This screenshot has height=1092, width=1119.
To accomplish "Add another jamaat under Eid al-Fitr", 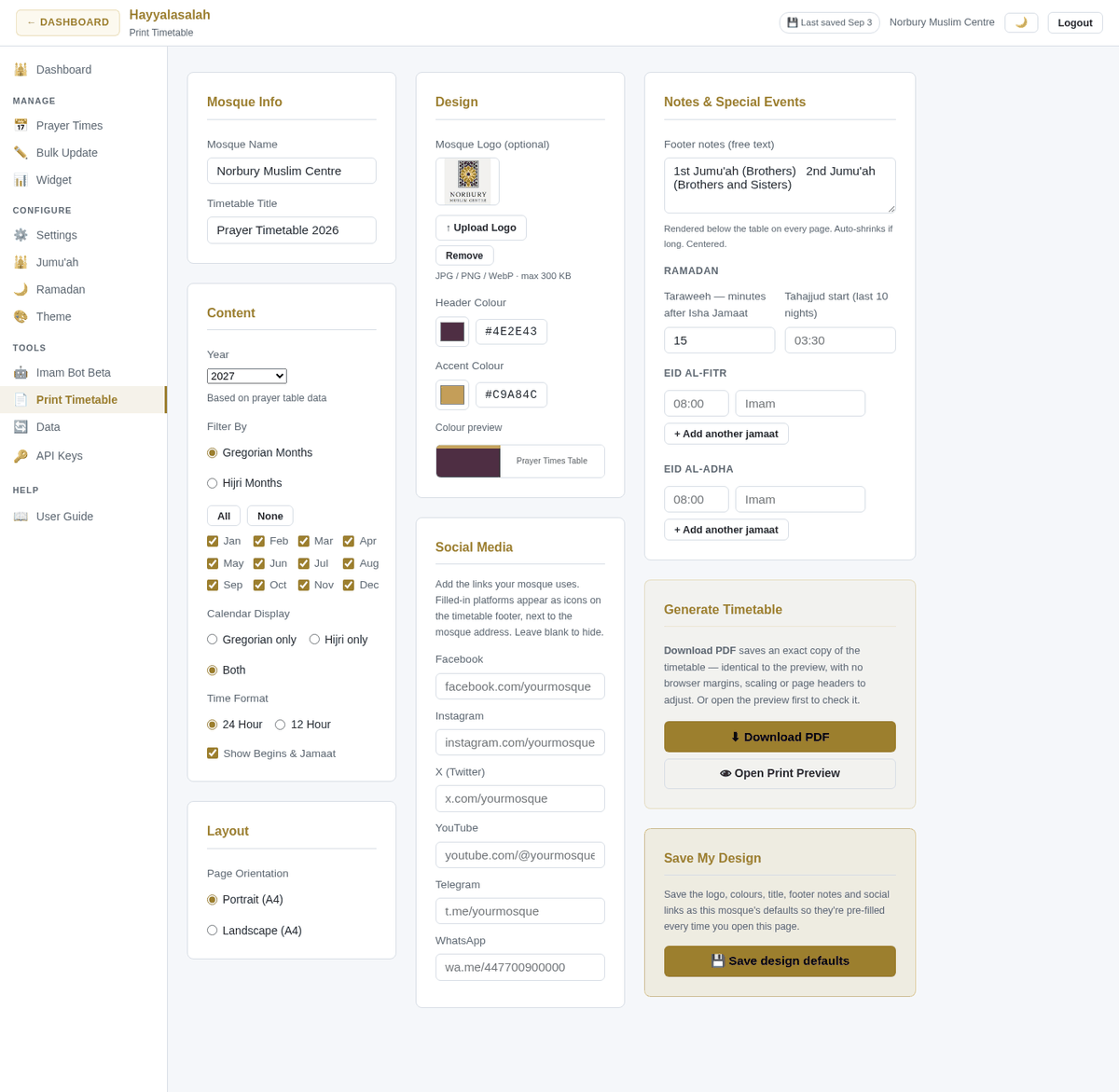I will click(726, 434).
